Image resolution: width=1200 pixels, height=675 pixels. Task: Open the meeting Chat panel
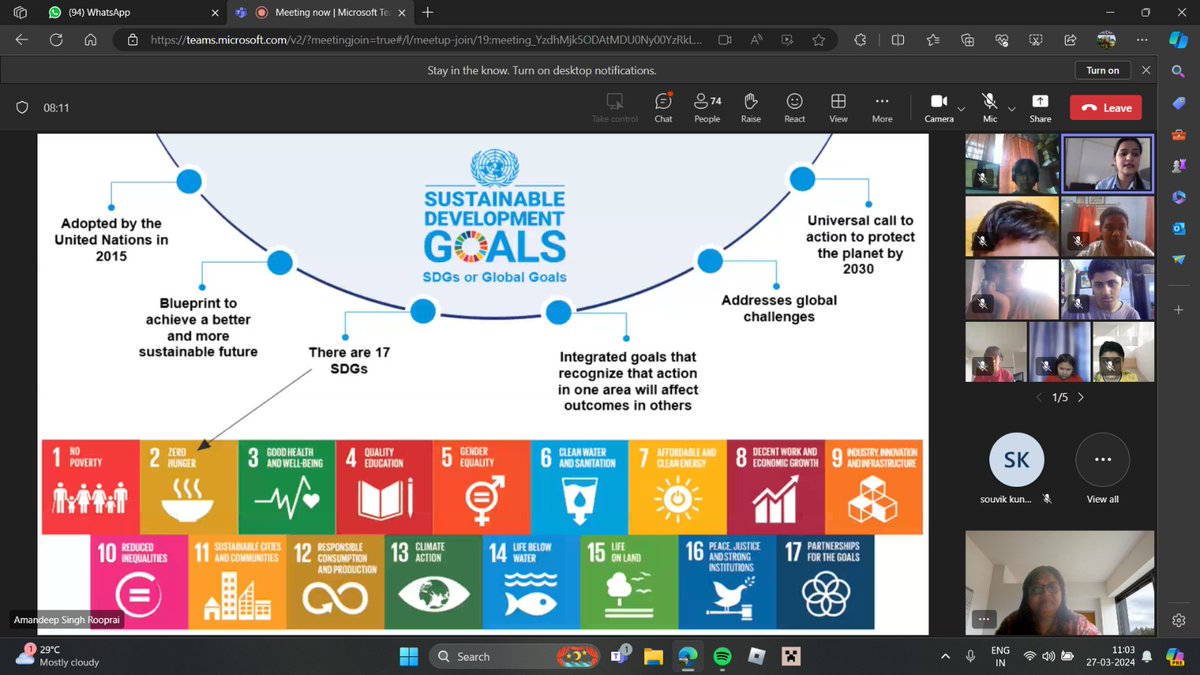point(663,107)
